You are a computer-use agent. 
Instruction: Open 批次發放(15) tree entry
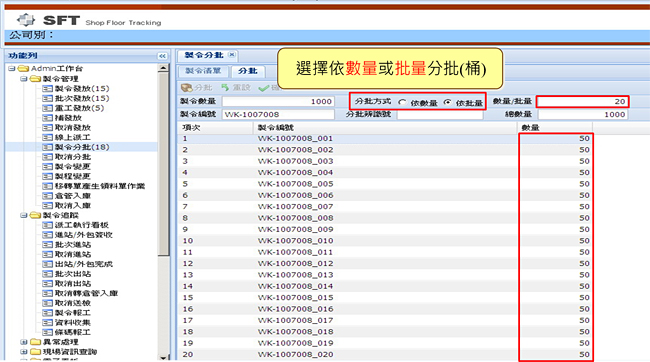(82, 98)
